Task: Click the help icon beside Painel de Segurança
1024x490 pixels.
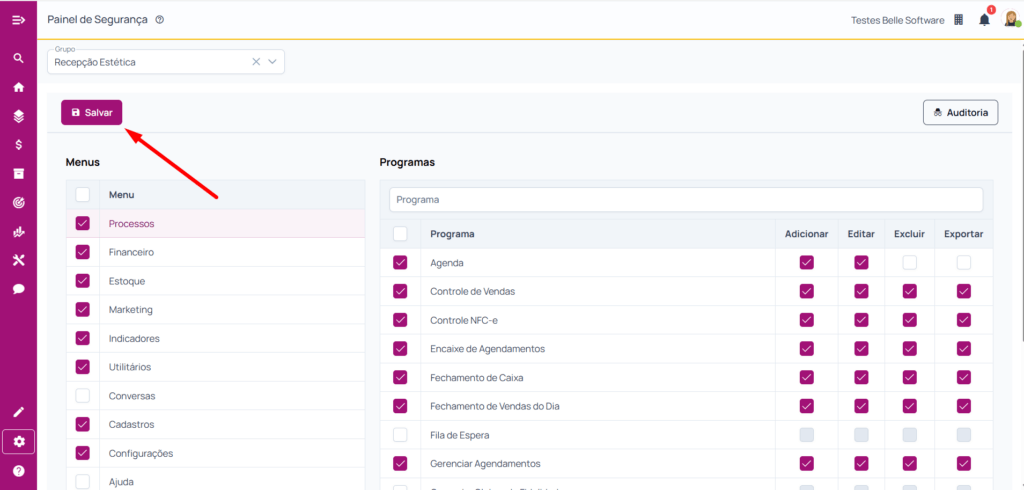Action: (x=160, y=20)
